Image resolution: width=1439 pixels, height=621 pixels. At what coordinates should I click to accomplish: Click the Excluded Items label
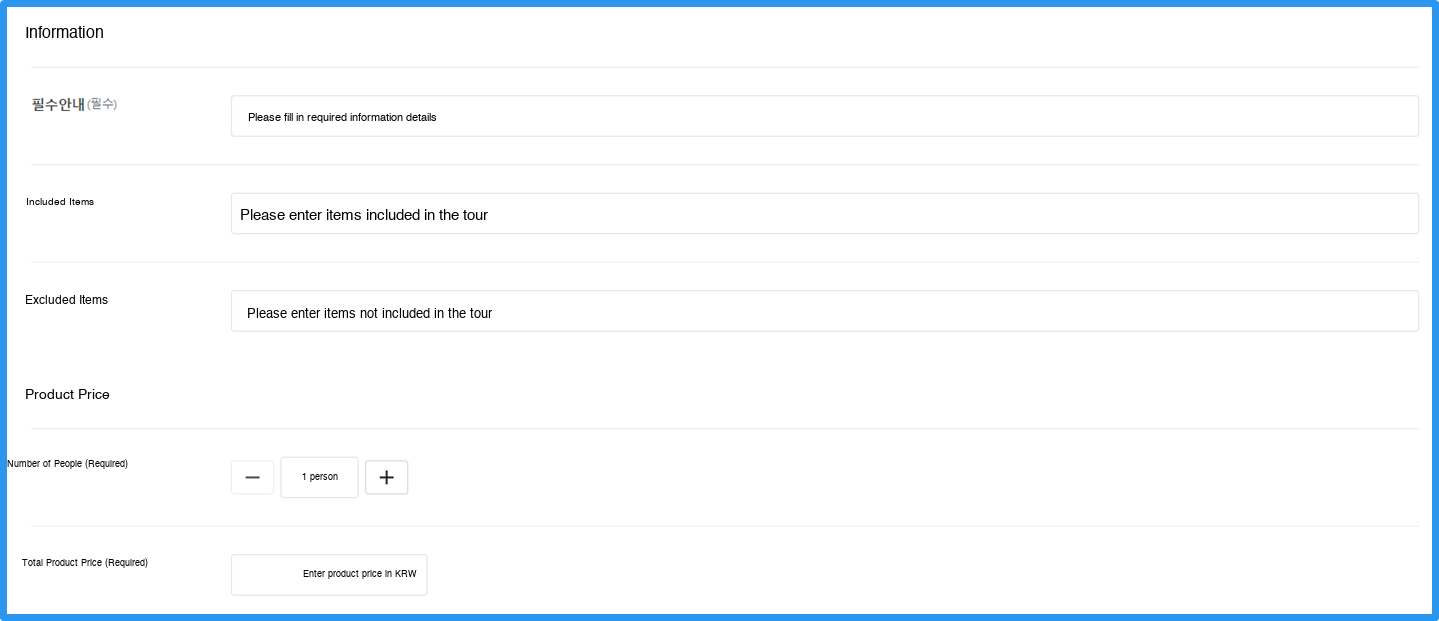(66, 300)
